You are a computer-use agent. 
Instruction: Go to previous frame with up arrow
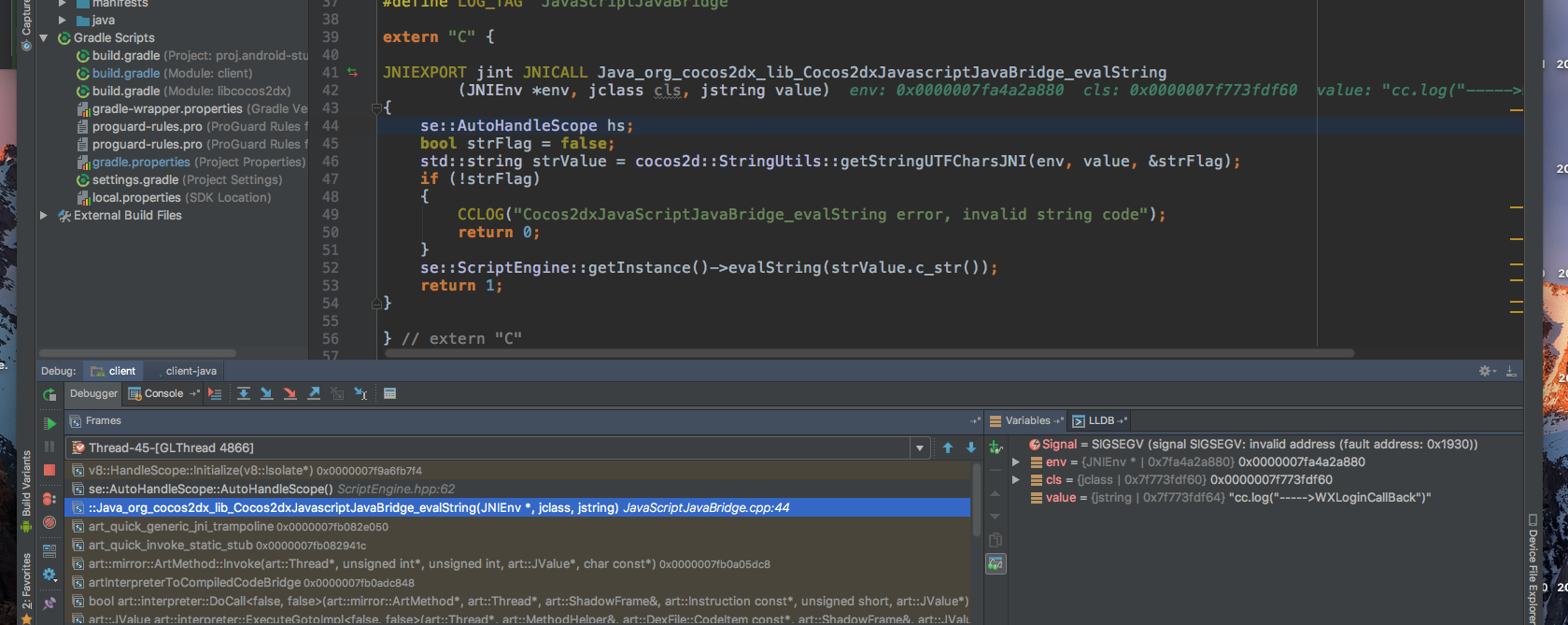click(x=948, y=447)
